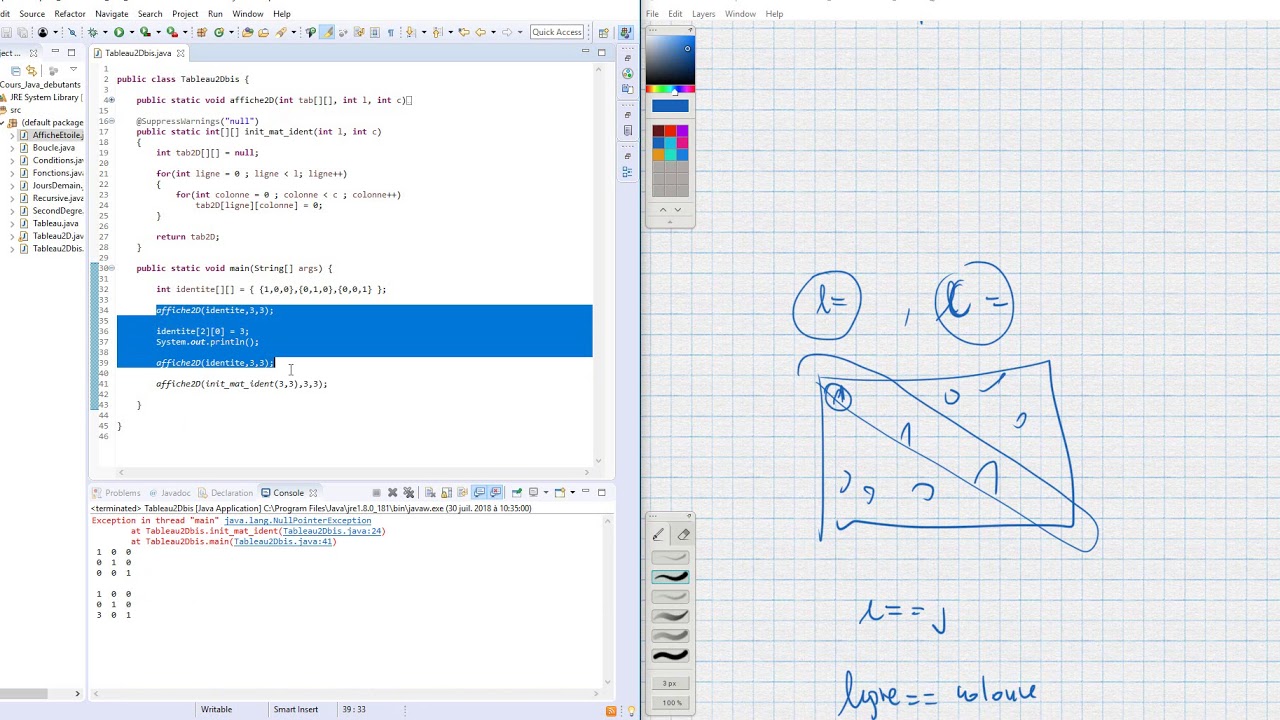Open the Run menu in Eclipse
The height and width of the screenshot is (720, 1280).
[215, 14]
